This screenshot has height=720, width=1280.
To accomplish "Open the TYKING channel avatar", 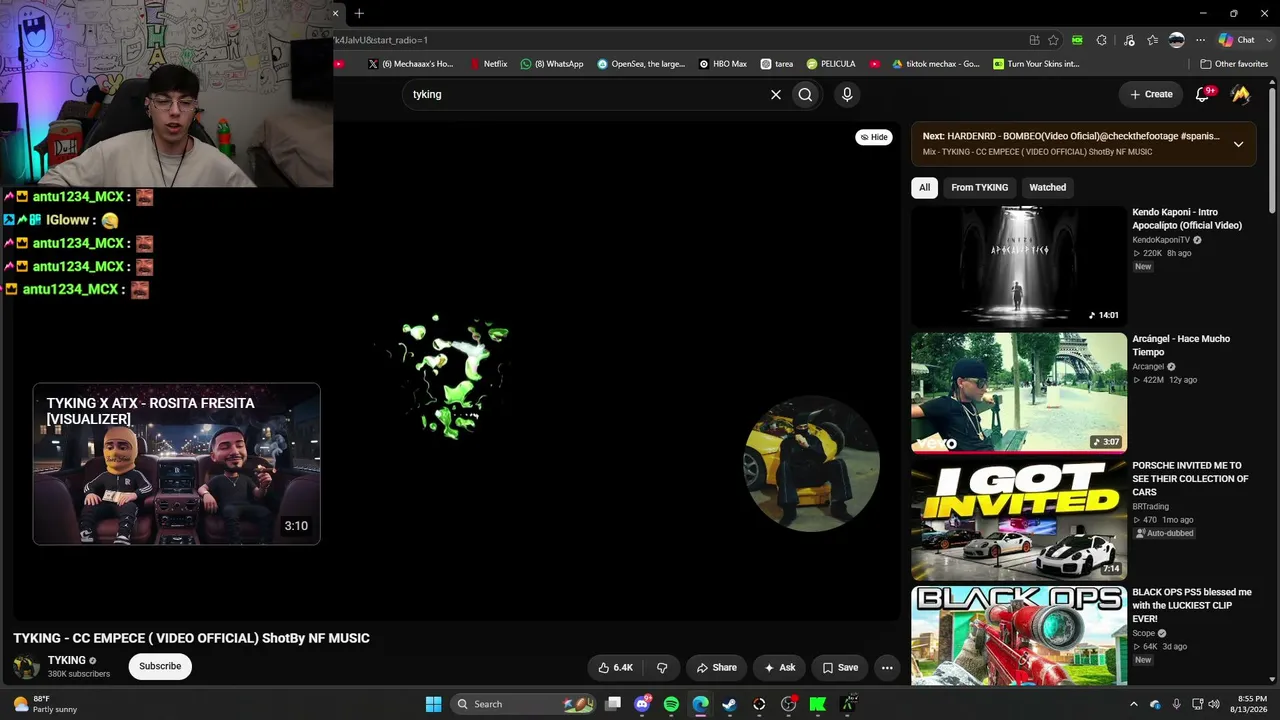I will coord(27,667).
